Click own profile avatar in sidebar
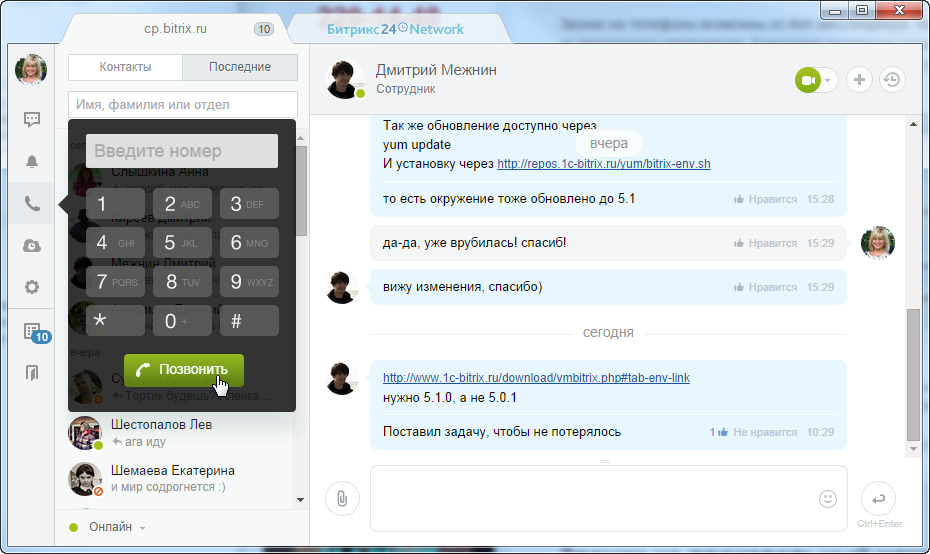The height and width of the screenshot is (554, 930). pos(31,69)
